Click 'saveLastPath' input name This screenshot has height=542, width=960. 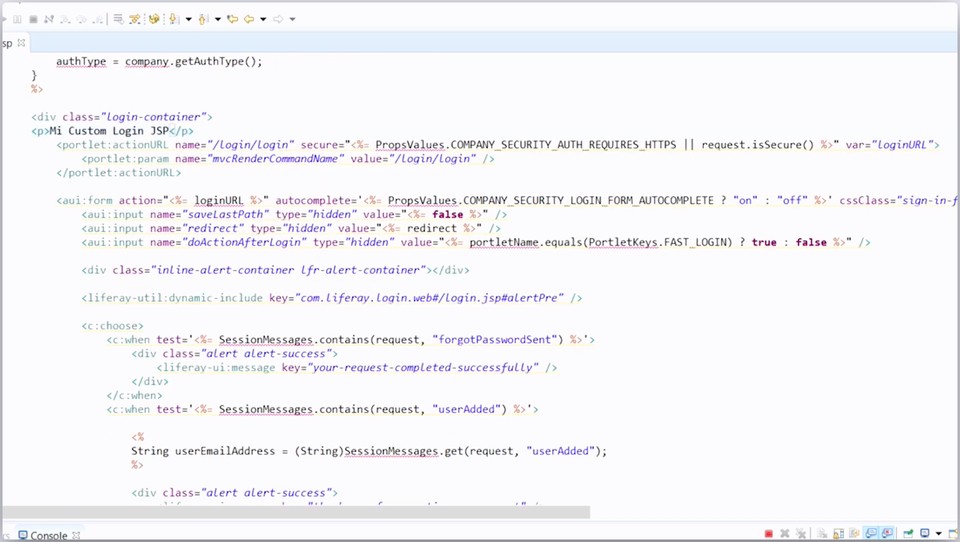click(x=225, y=214)
